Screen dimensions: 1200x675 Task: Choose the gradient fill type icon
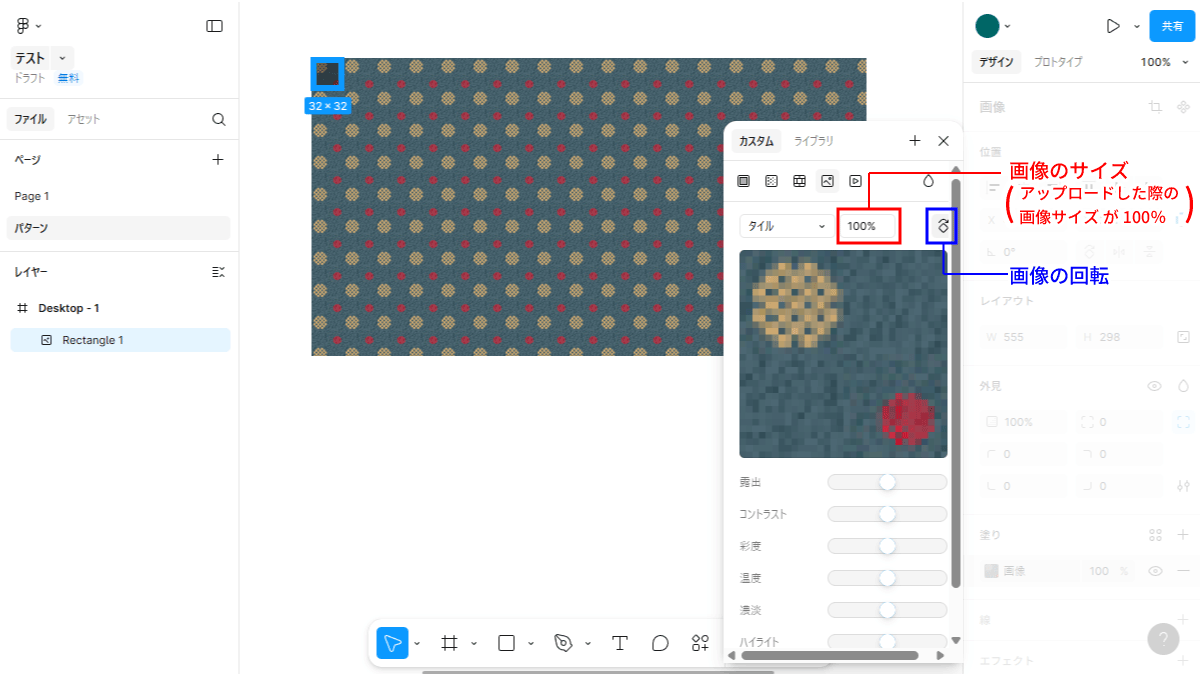click(x=771, y=181)
